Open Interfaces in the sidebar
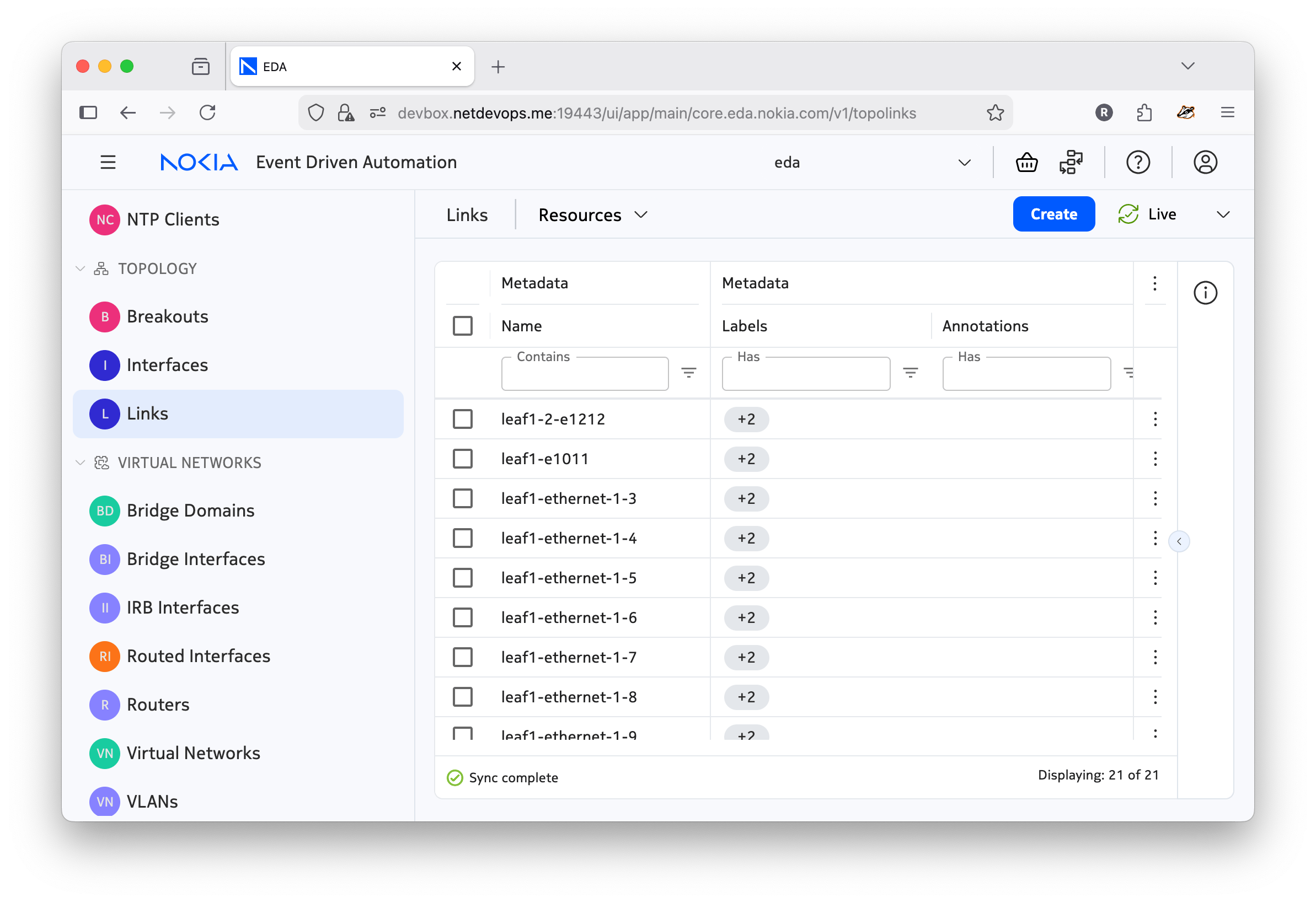The width and height of the screenshot is (1316, 903). coord(167,365)
